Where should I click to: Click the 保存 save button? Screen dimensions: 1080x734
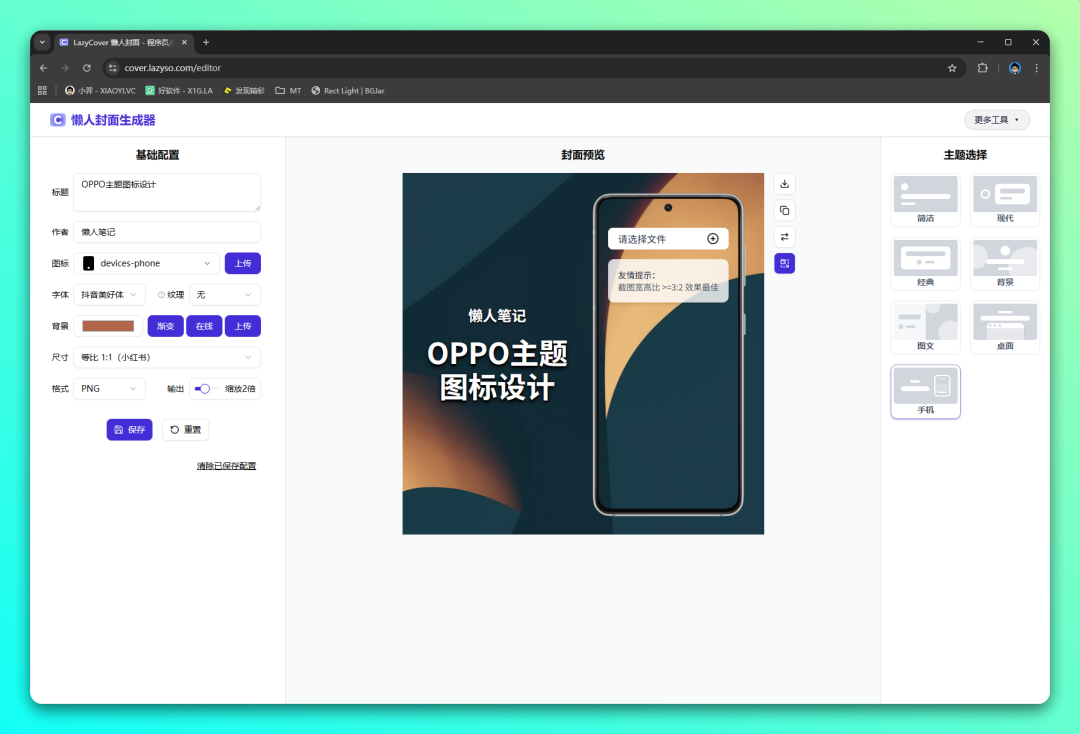(x=129, y=430)
